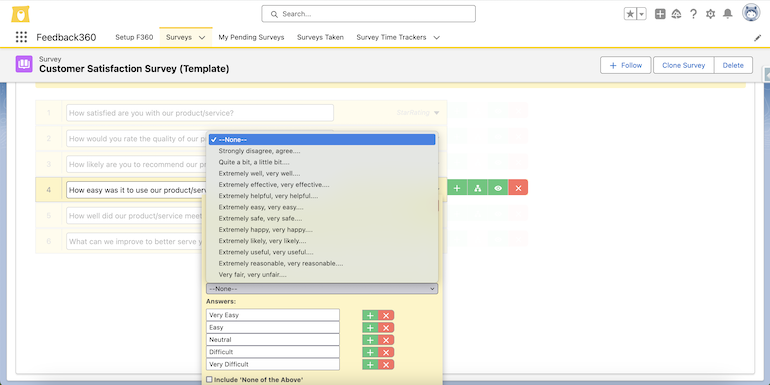Open the Notifications bell
This screenshot has width=770, height=385.
point(728,14)
